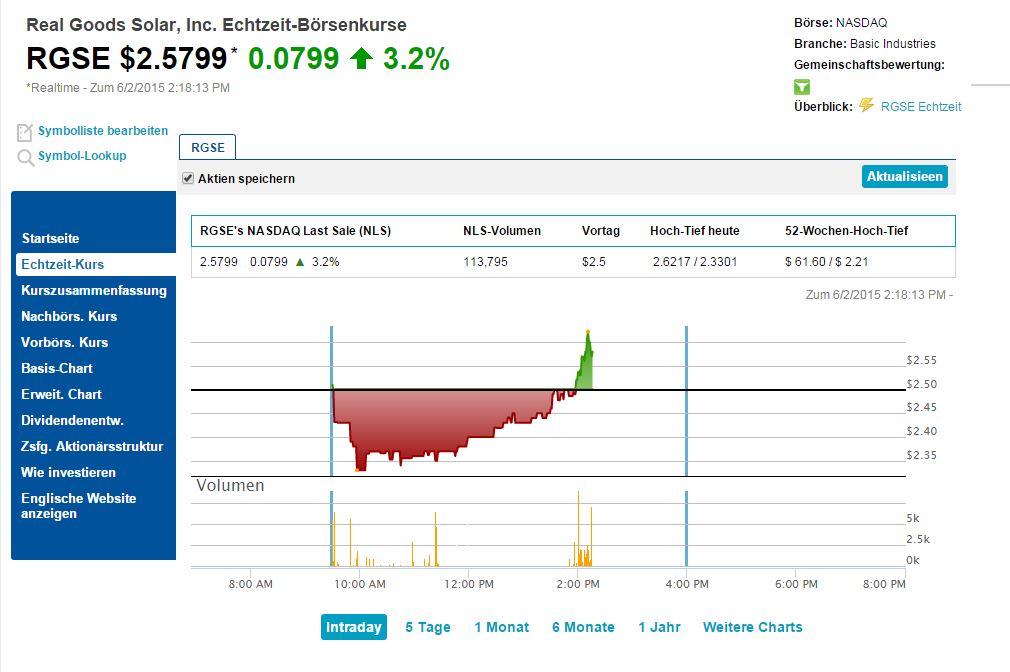Go to Startseite in sidebar
Viewport: 1010px width, 672px height.
50,238
